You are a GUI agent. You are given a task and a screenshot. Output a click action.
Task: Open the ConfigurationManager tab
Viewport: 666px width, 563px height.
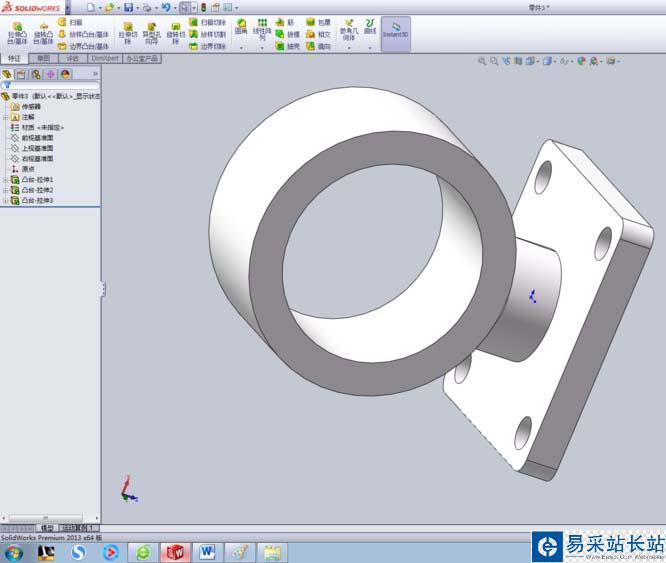coord(36,74)
